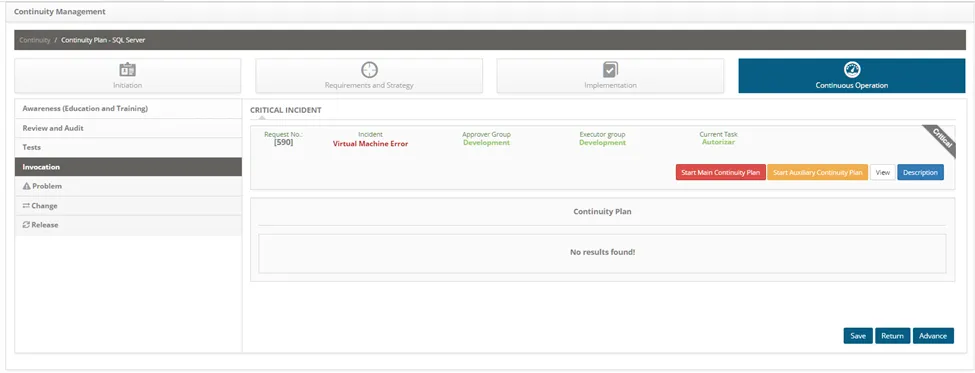Screen dimensions: 975x373
Task: Select the Implementation checkmark icon
Action: 611,70
